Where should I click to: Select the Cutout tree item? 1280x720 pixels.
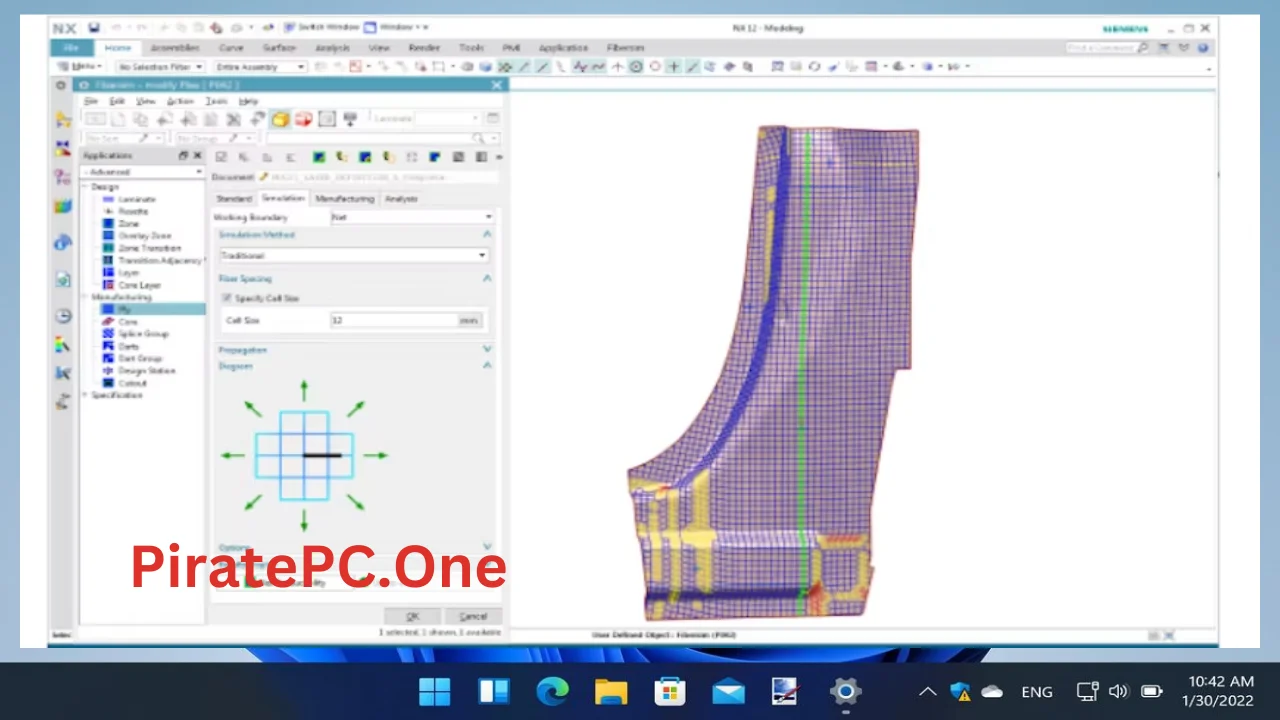tap(133, 383)
